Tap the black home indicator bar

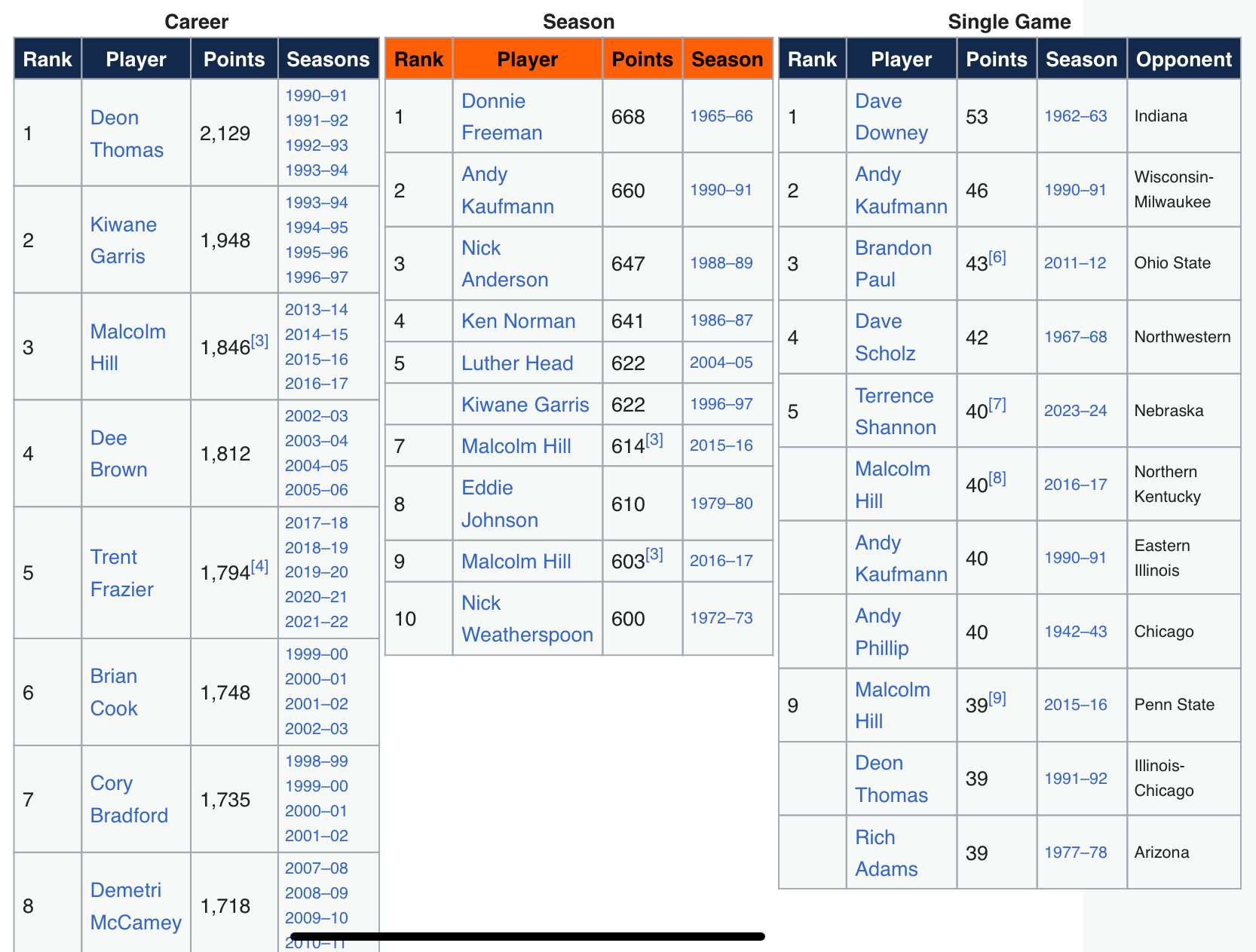tap(528, 936)
